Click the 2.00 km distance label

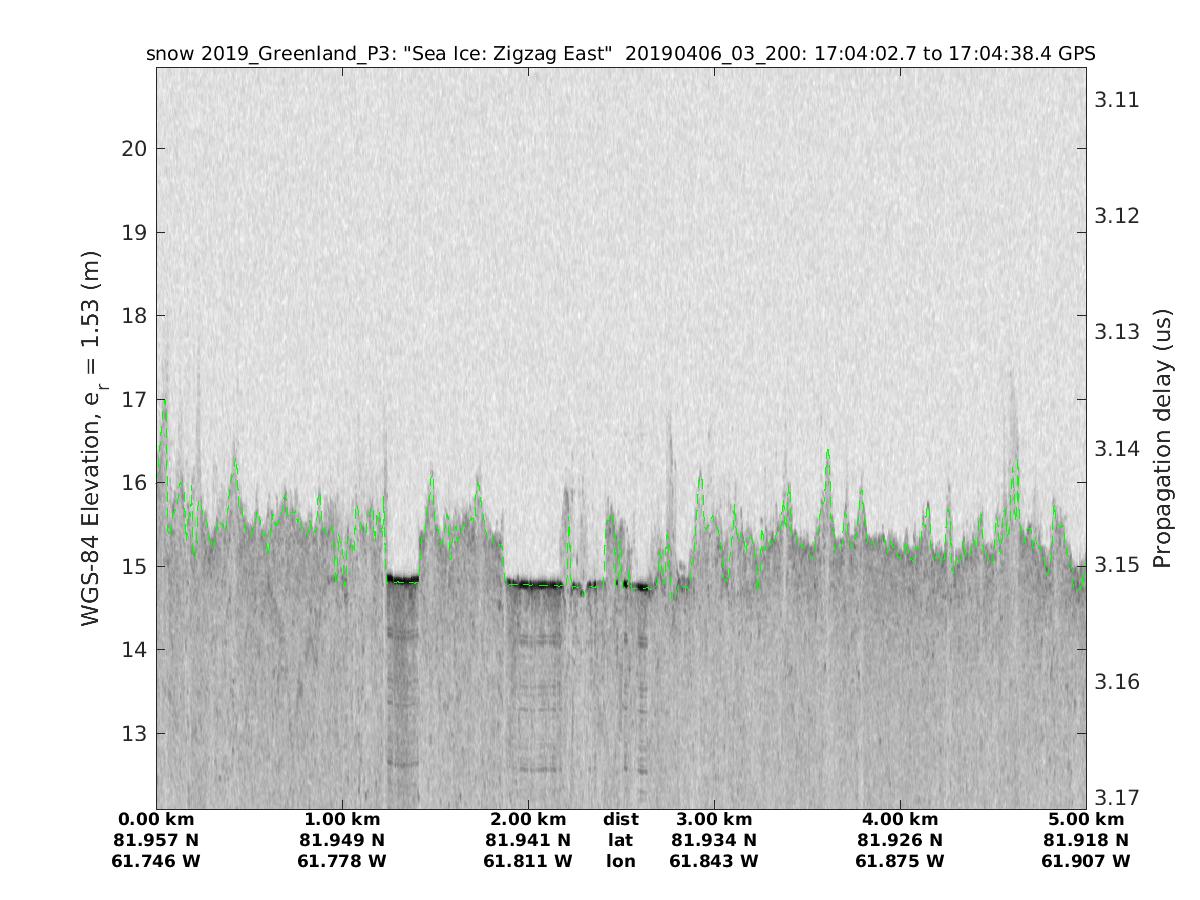[528, 820]
